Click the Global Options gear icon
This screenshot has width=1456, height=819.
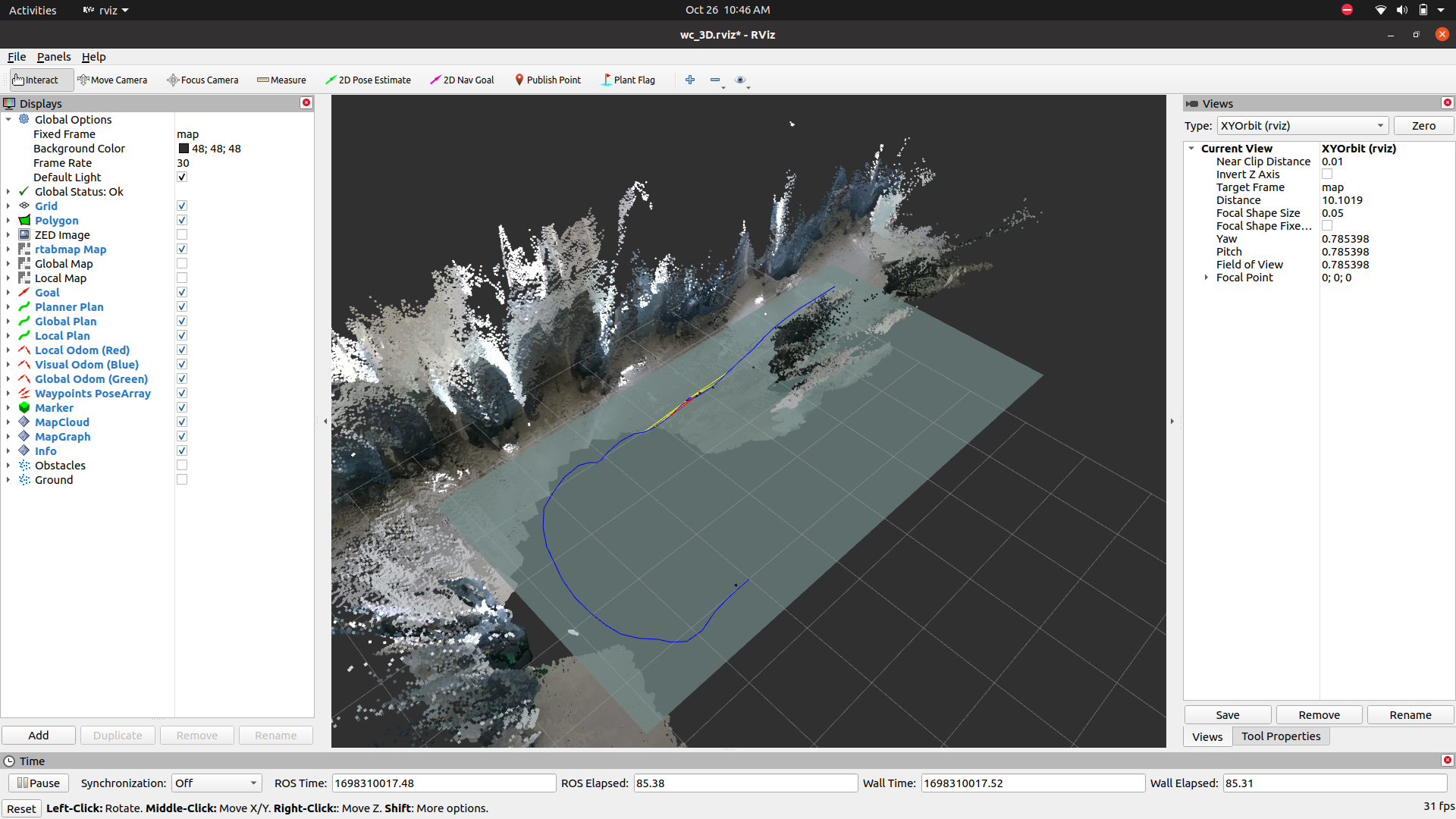[x=24, y=119]
